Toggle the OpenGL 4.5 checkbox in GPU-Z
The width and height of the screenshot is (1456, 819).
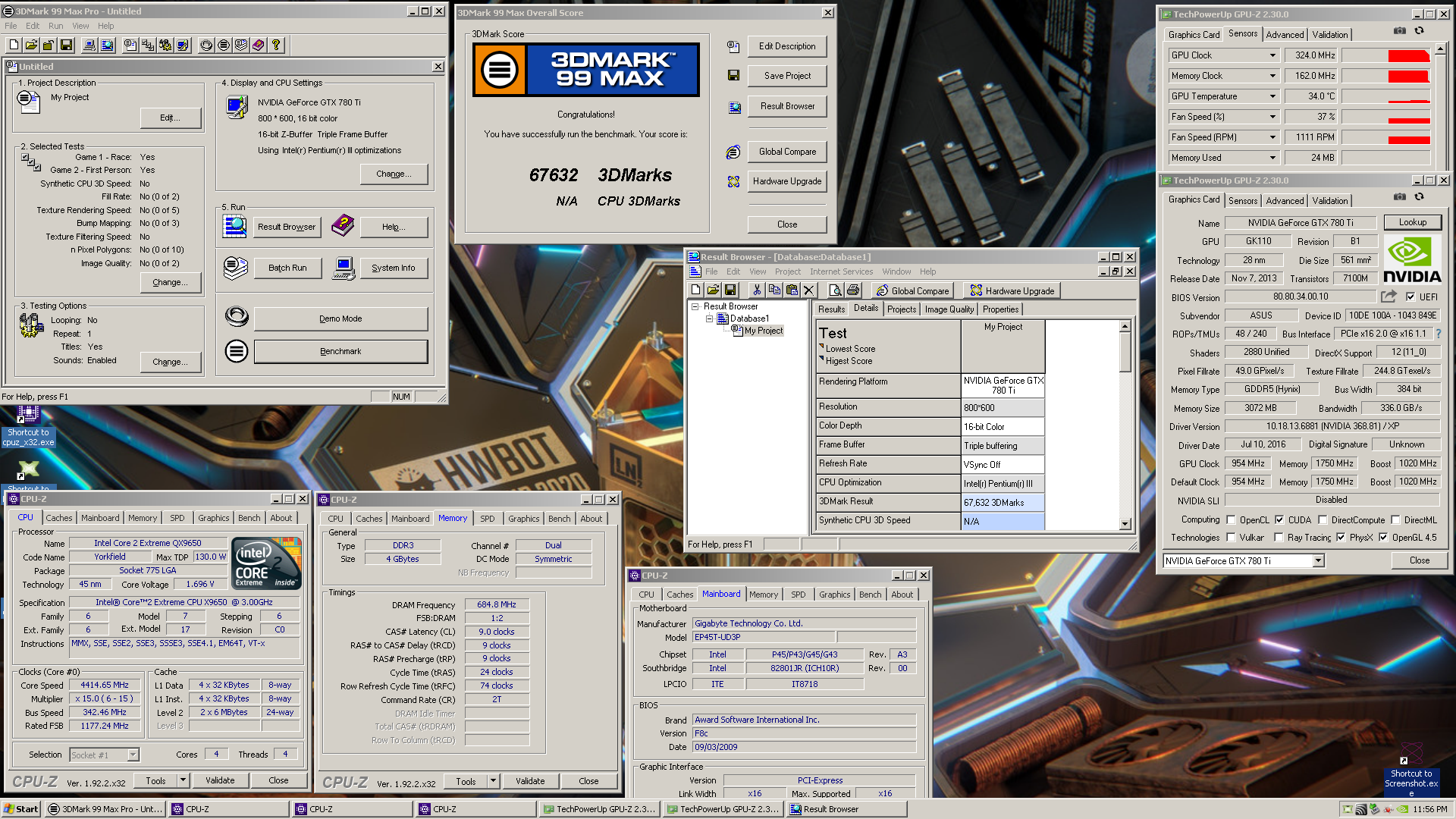[1383, 538]
